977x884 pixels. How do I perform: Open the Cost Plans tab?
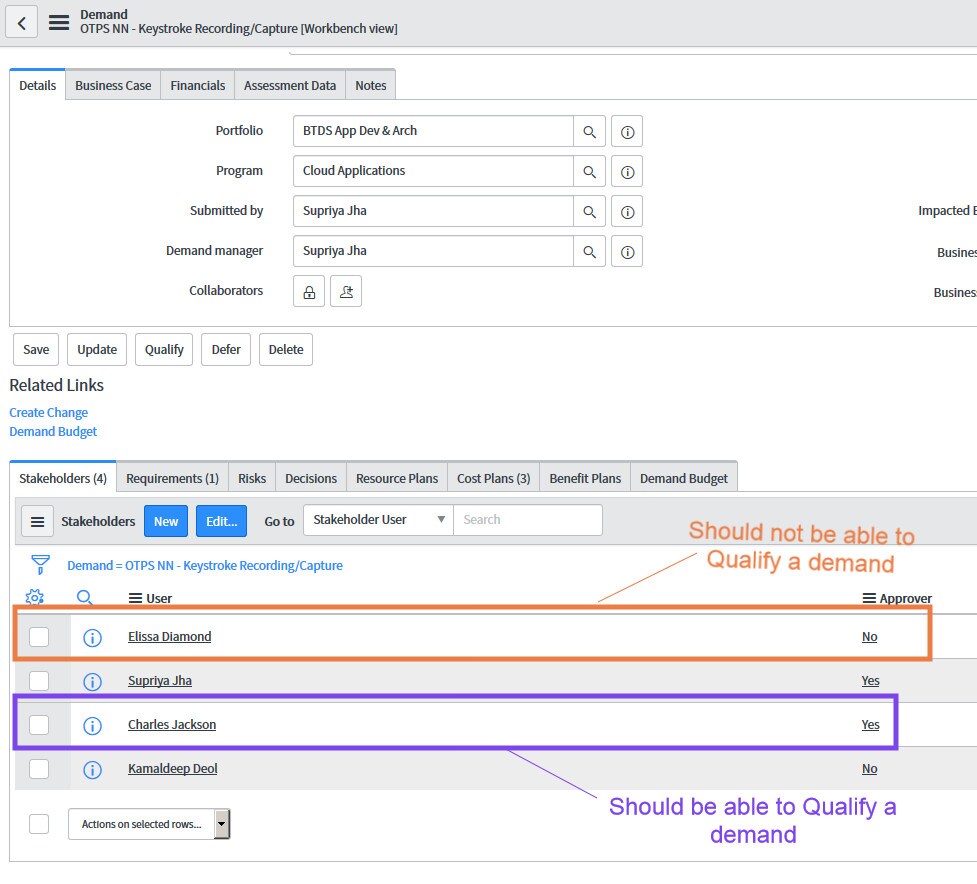[x=493, y=478]
